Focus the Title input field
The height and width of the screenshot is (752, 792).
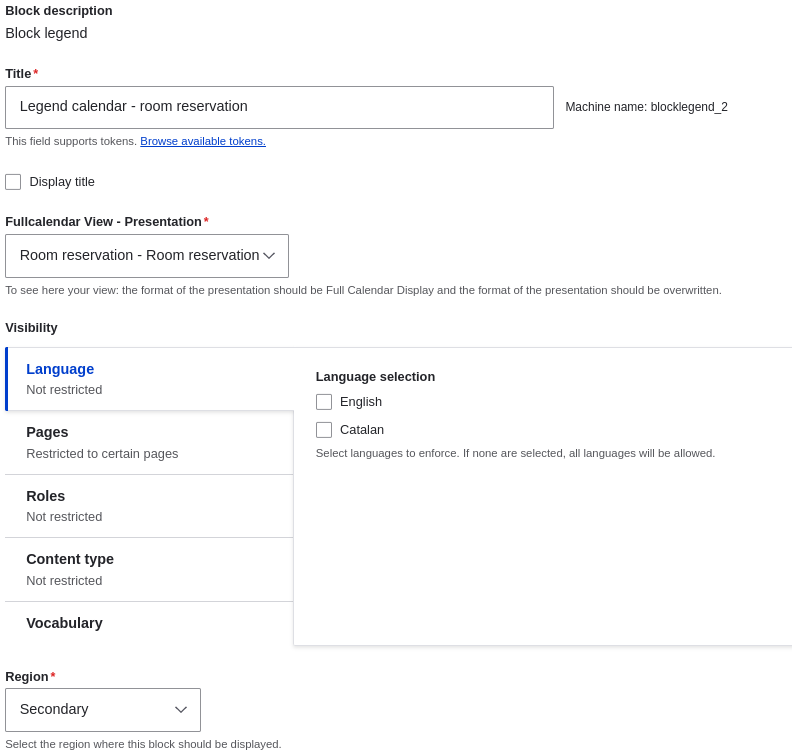tap(279, 107)
